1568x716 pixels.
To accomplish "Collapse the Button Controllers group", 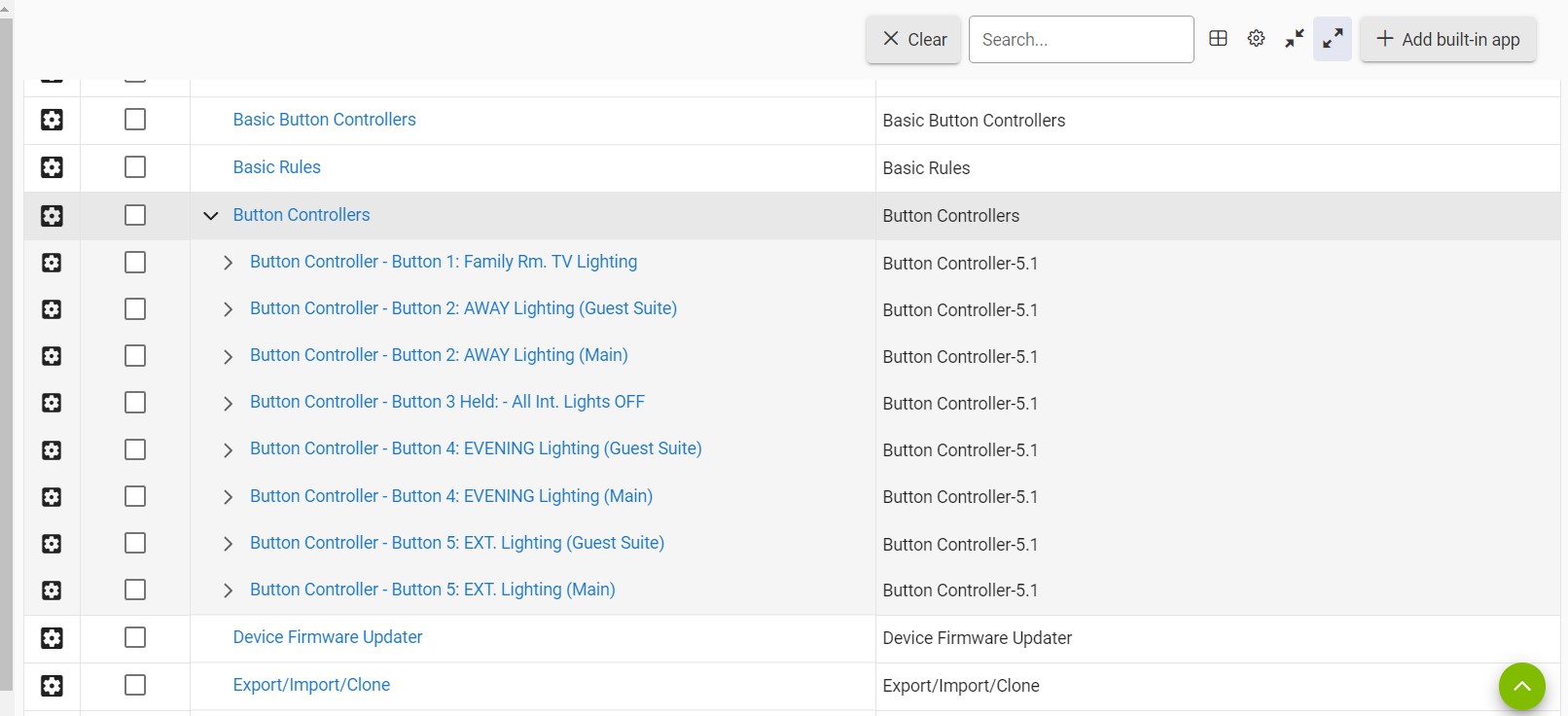I will pyautogui.click(x=210, y=216).
